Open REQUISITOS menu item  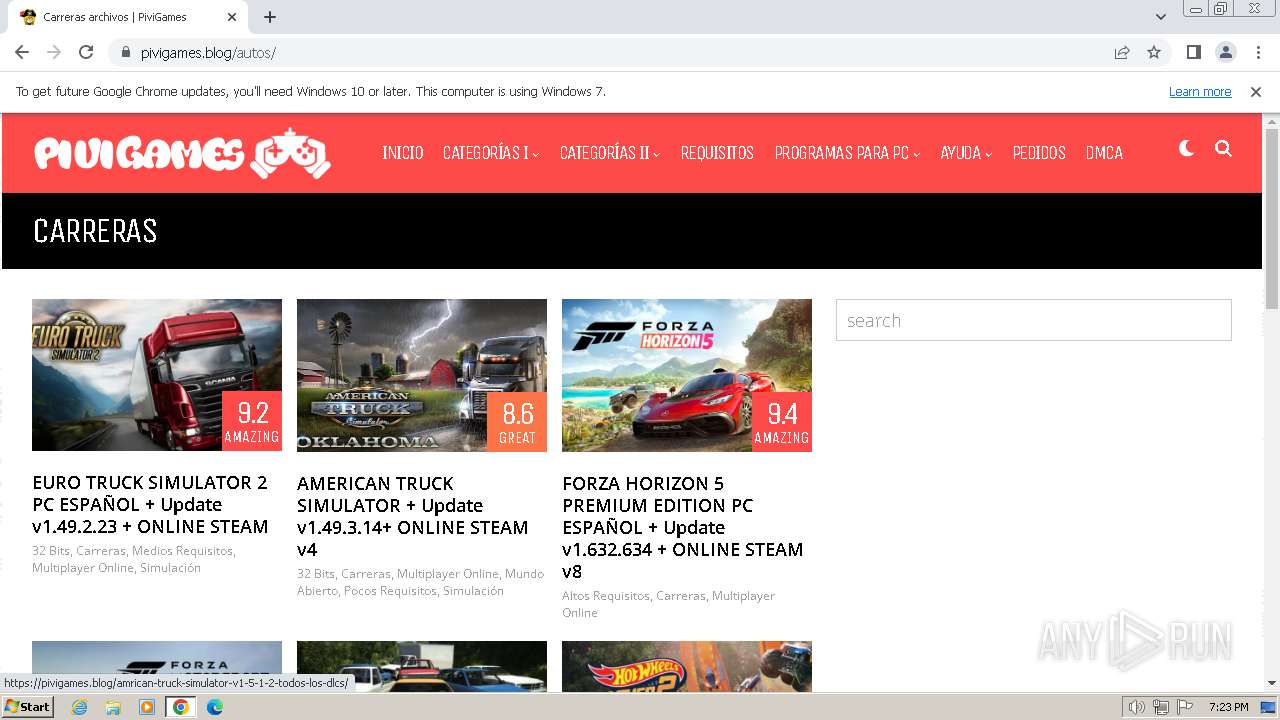pyautogui.click(x=717, y=153)
